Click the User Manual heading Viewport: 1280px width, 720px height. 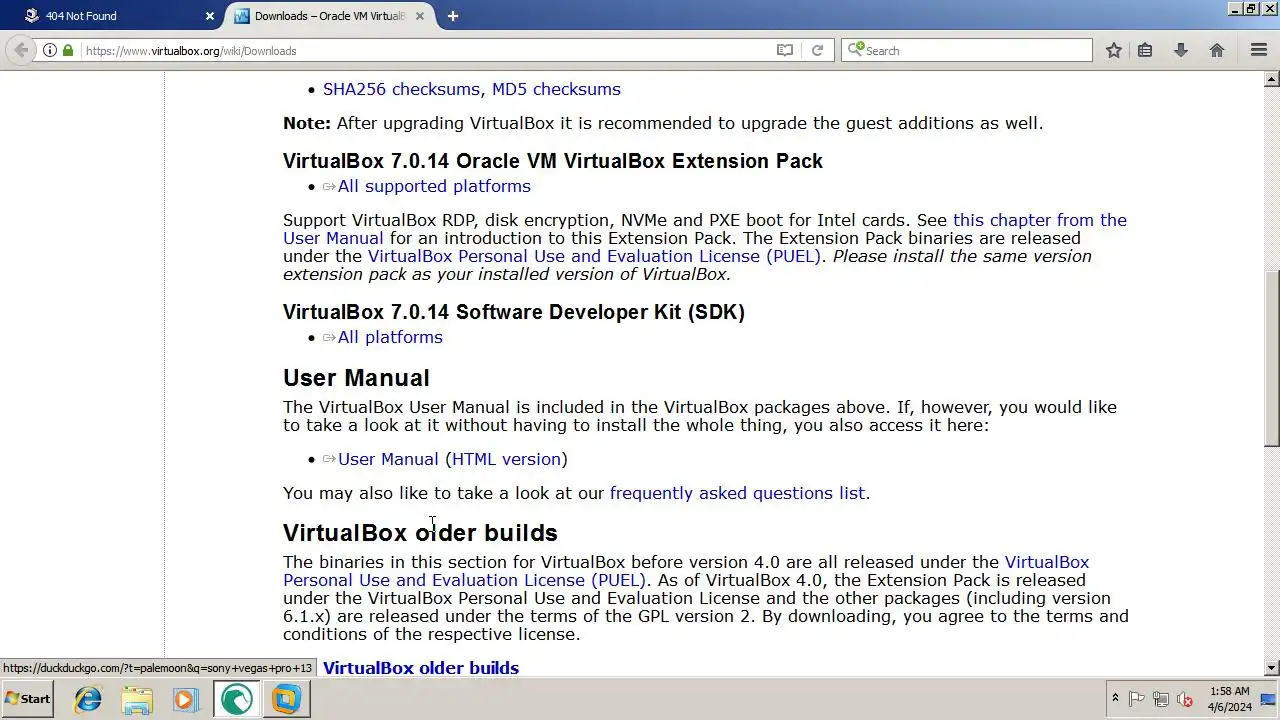click(356, 377)
